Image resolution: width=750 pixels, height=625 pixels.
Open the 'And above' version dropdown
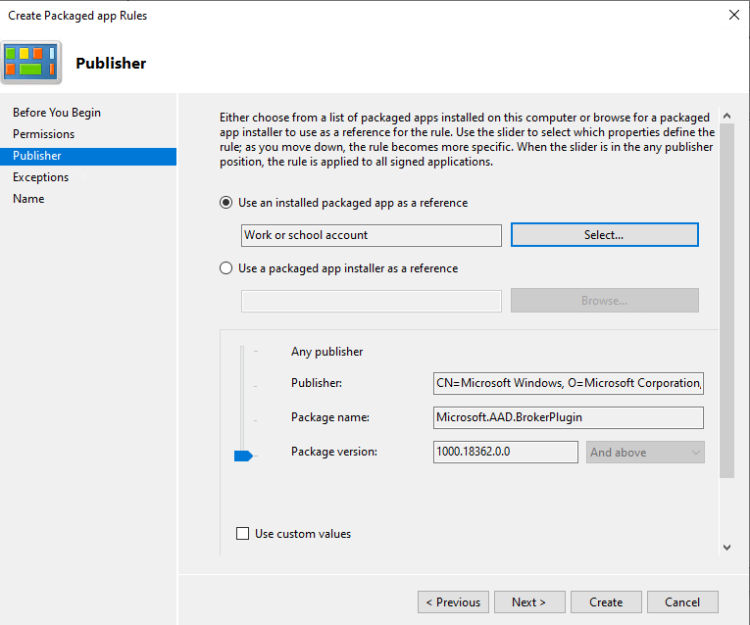[645, 452]
